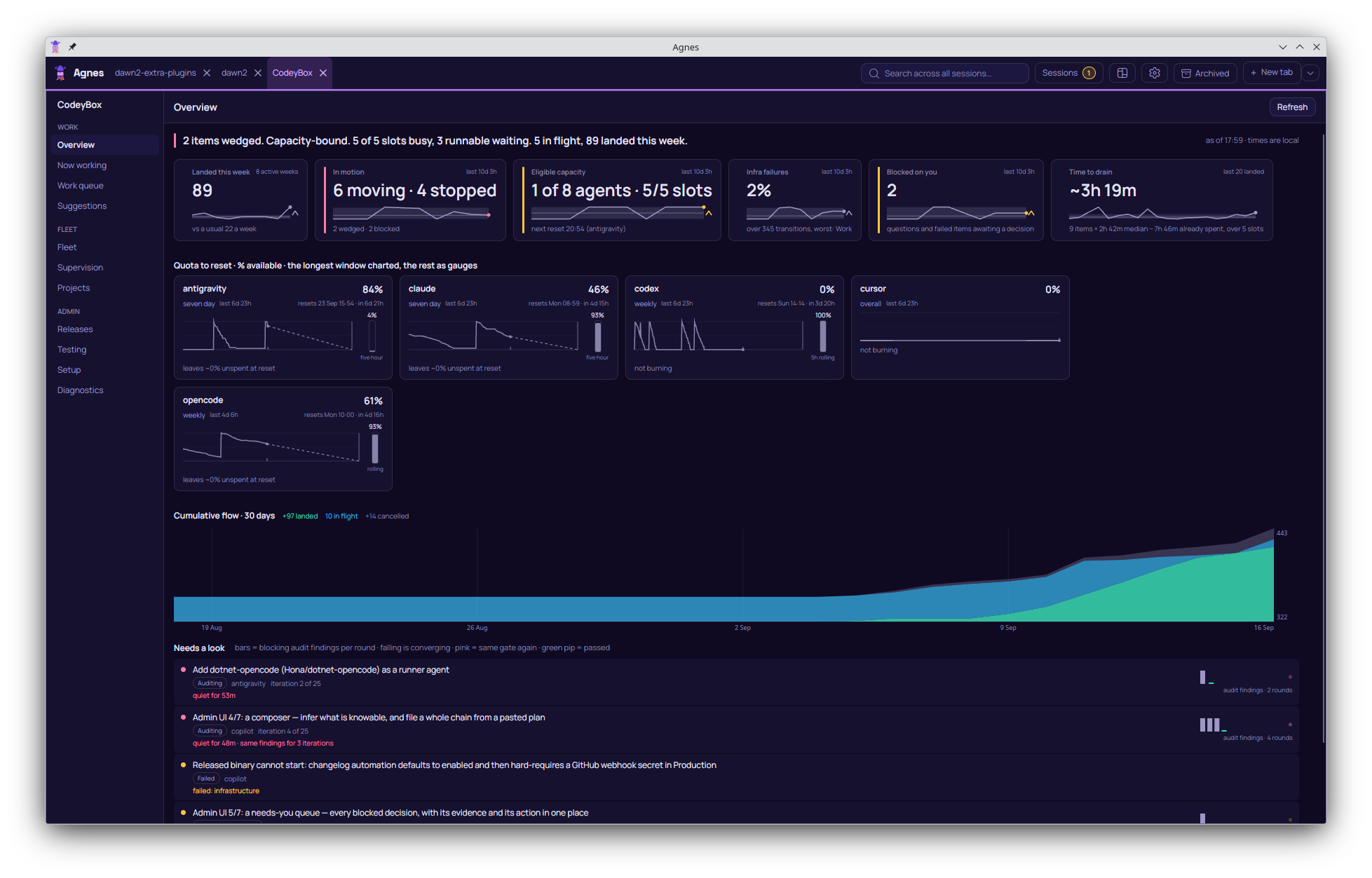Close the dawn2-extra-plugins tab
The width and height of the screenshot is (1372, 878).
tap(207, 73)
